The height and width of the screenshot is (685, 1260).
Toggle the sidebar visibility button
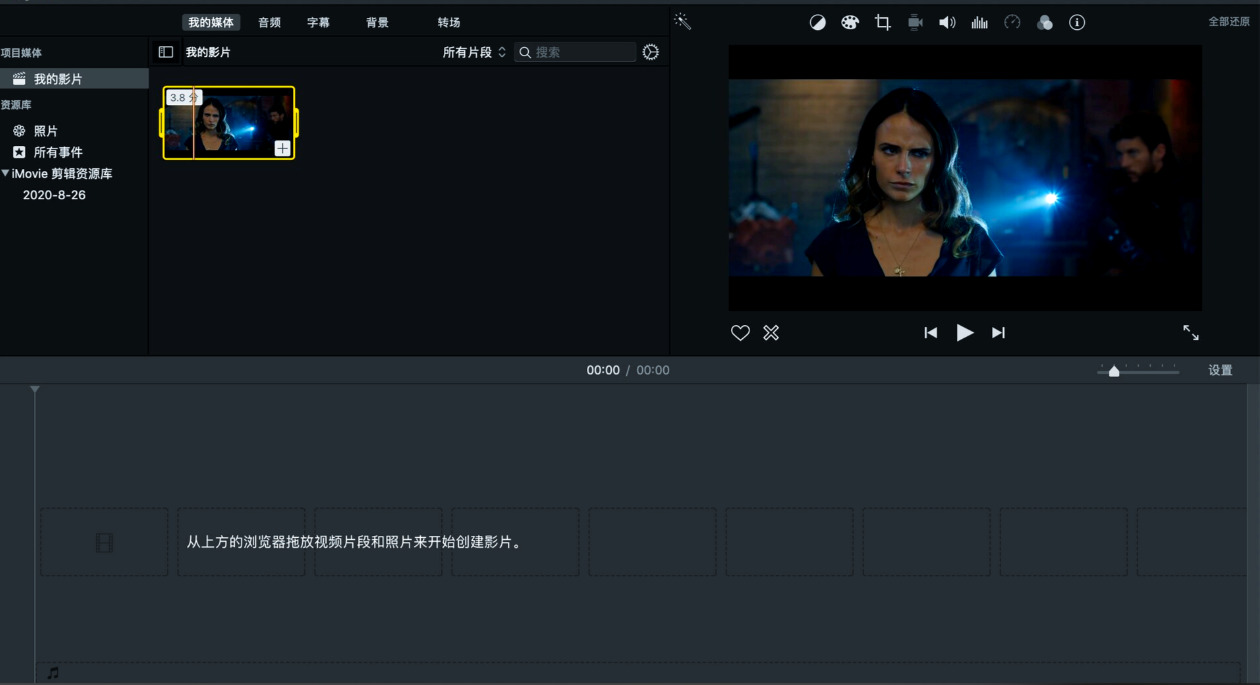click(x=166, y=52)
